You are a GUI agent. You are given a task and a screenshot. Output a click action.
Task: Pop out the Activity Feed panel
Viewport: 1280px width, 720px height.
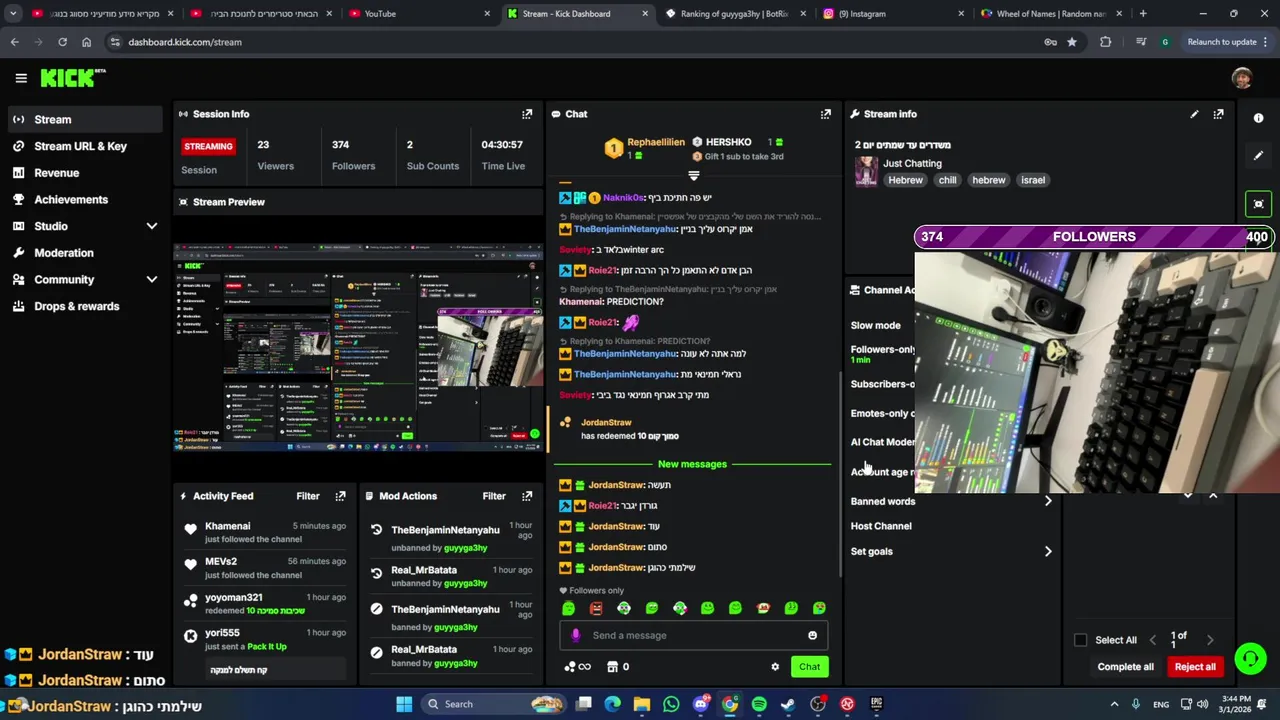pyautogui.click(x=340, y=496)
